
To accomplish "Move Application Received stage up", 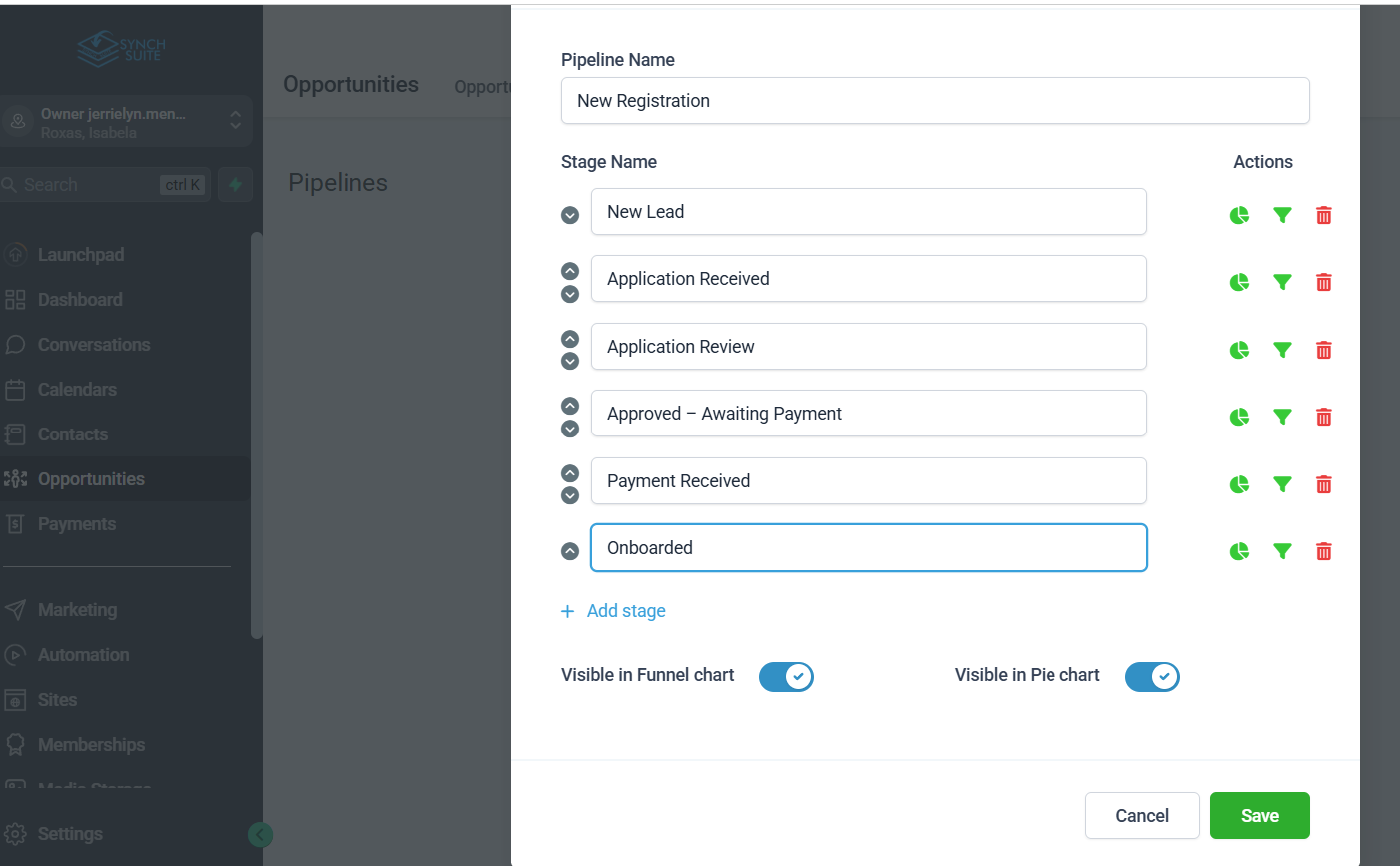I will (570, 271).
